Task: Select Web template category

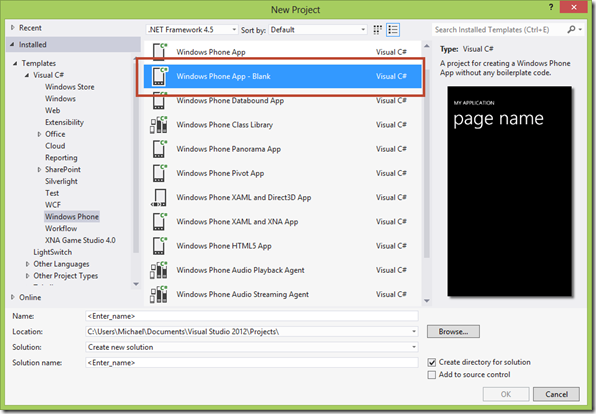Action: pos(52,110)
